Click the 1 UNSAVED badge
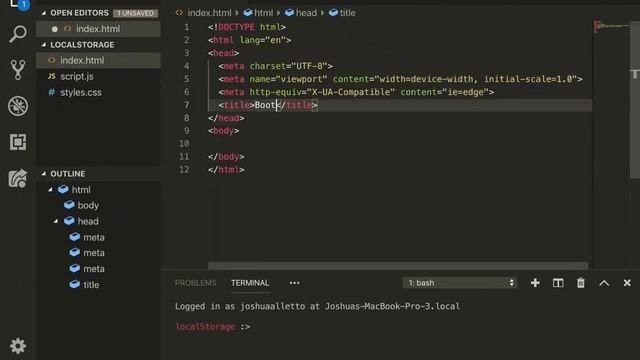The height and width of the screenshot is (360, 640). [x=135, y=13]
